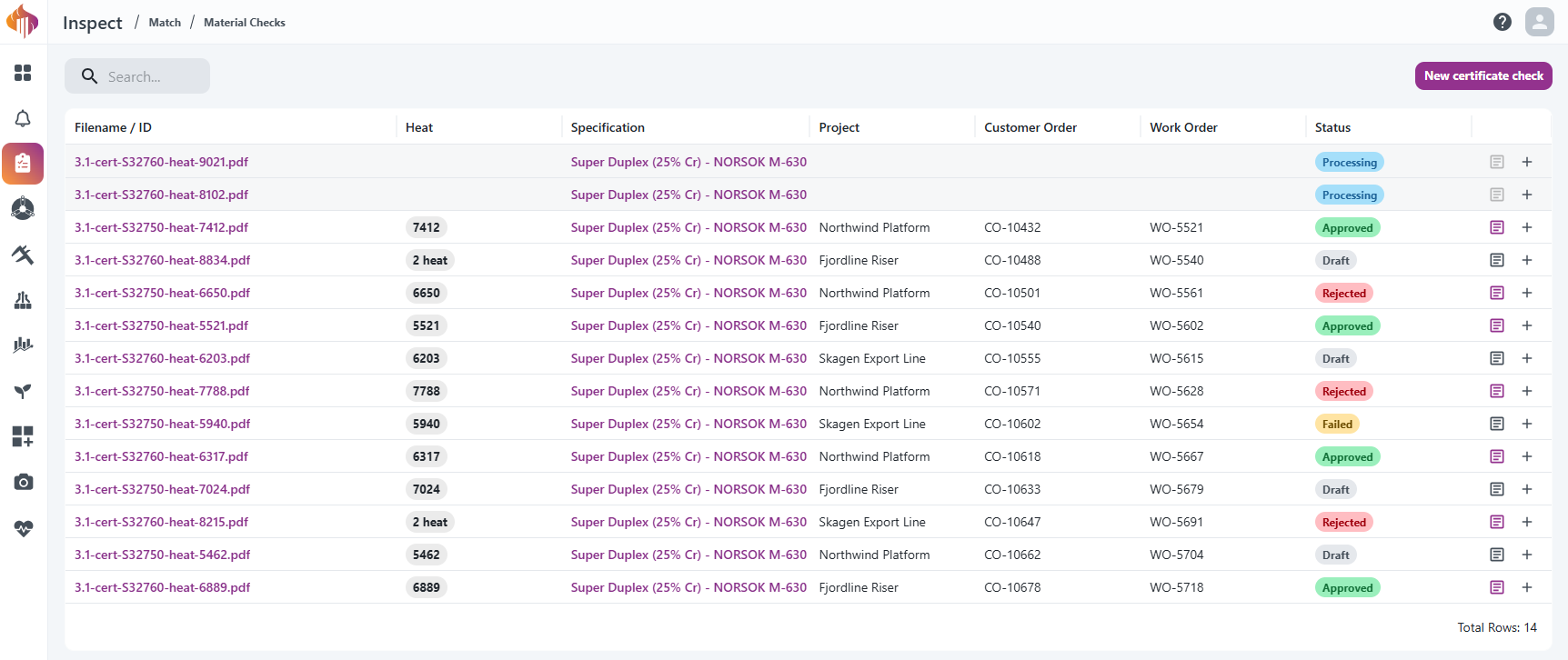Expand the heat-7788 row with plus
Viewport: 1568px width, 660px height.
pos(1527,391)
